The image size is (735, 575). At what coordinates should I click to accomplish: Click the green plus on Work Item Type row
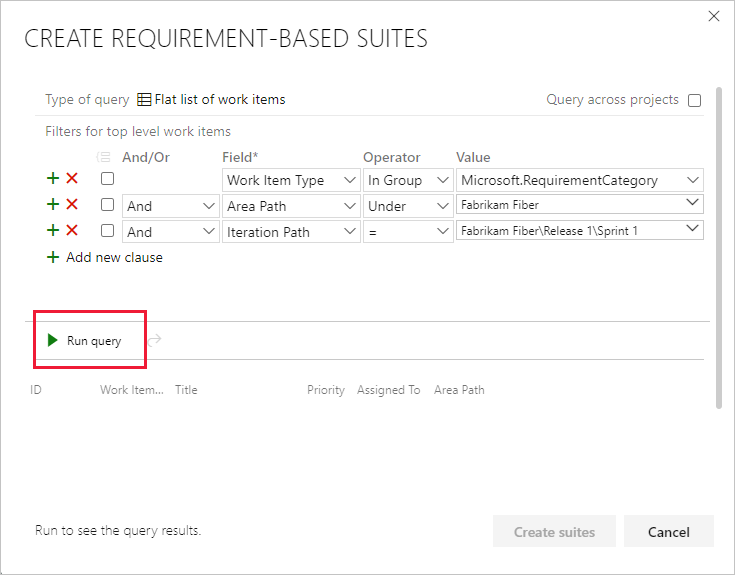point(53,179)
